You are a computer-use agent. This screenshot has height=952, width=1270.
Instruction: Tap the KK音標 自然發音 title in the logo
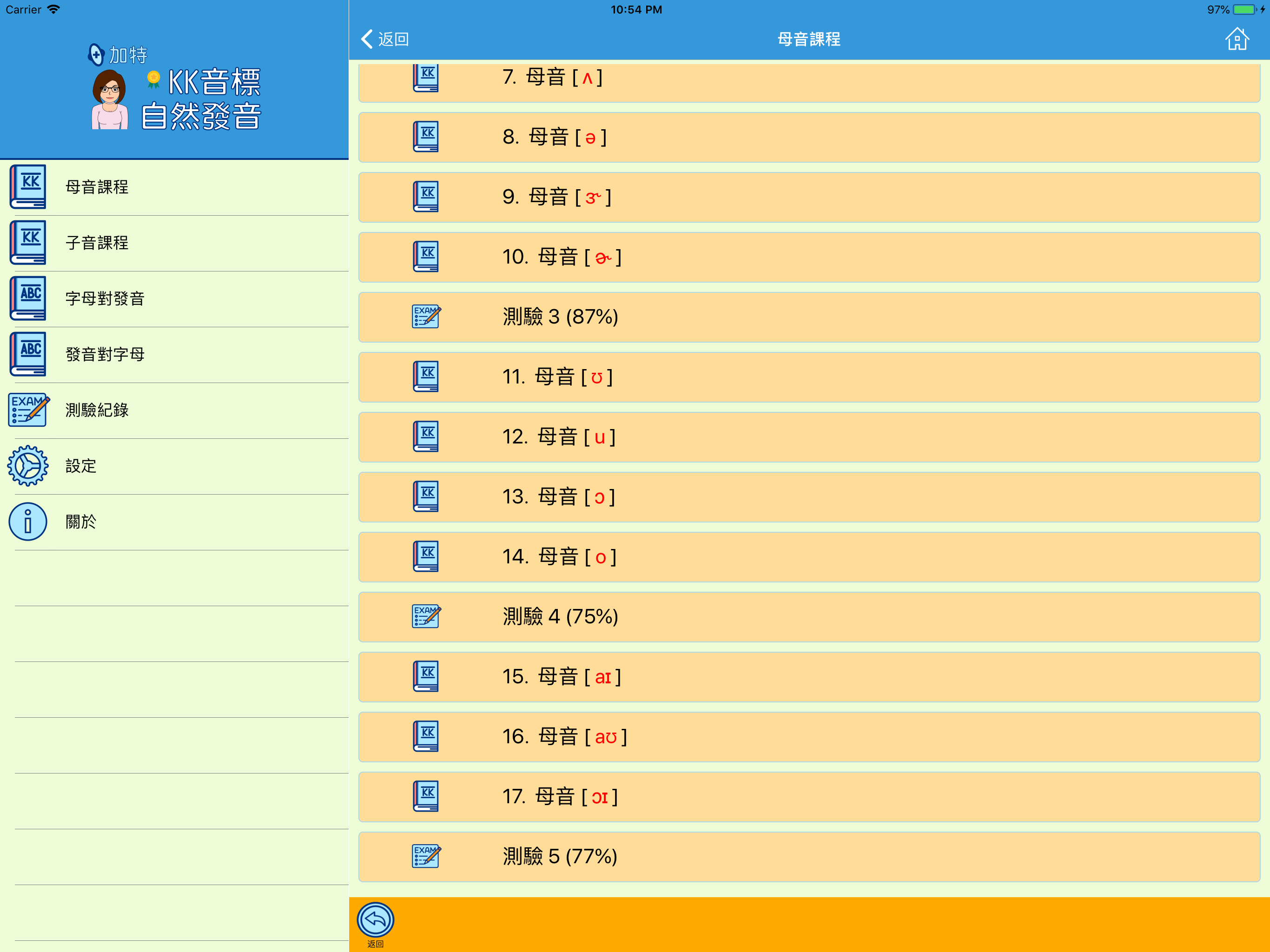click(202, 99)
